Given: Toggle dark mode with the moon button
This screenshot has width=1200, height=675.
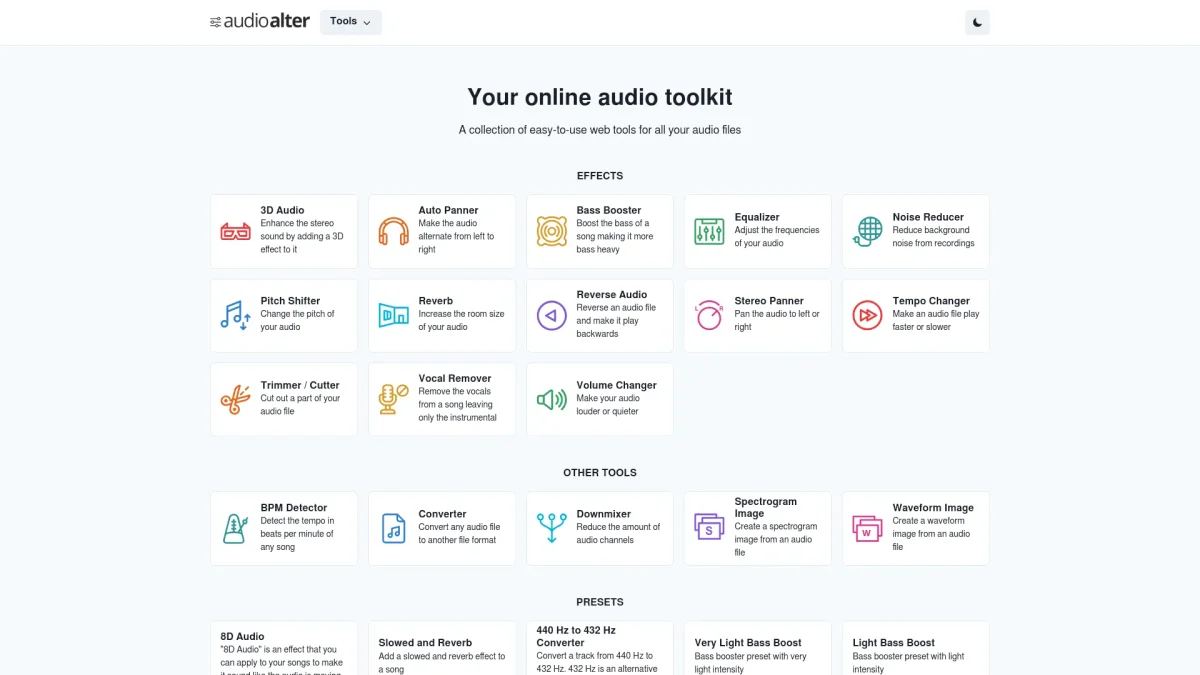Looking at the screenshot, I should (x=977, y=22).
